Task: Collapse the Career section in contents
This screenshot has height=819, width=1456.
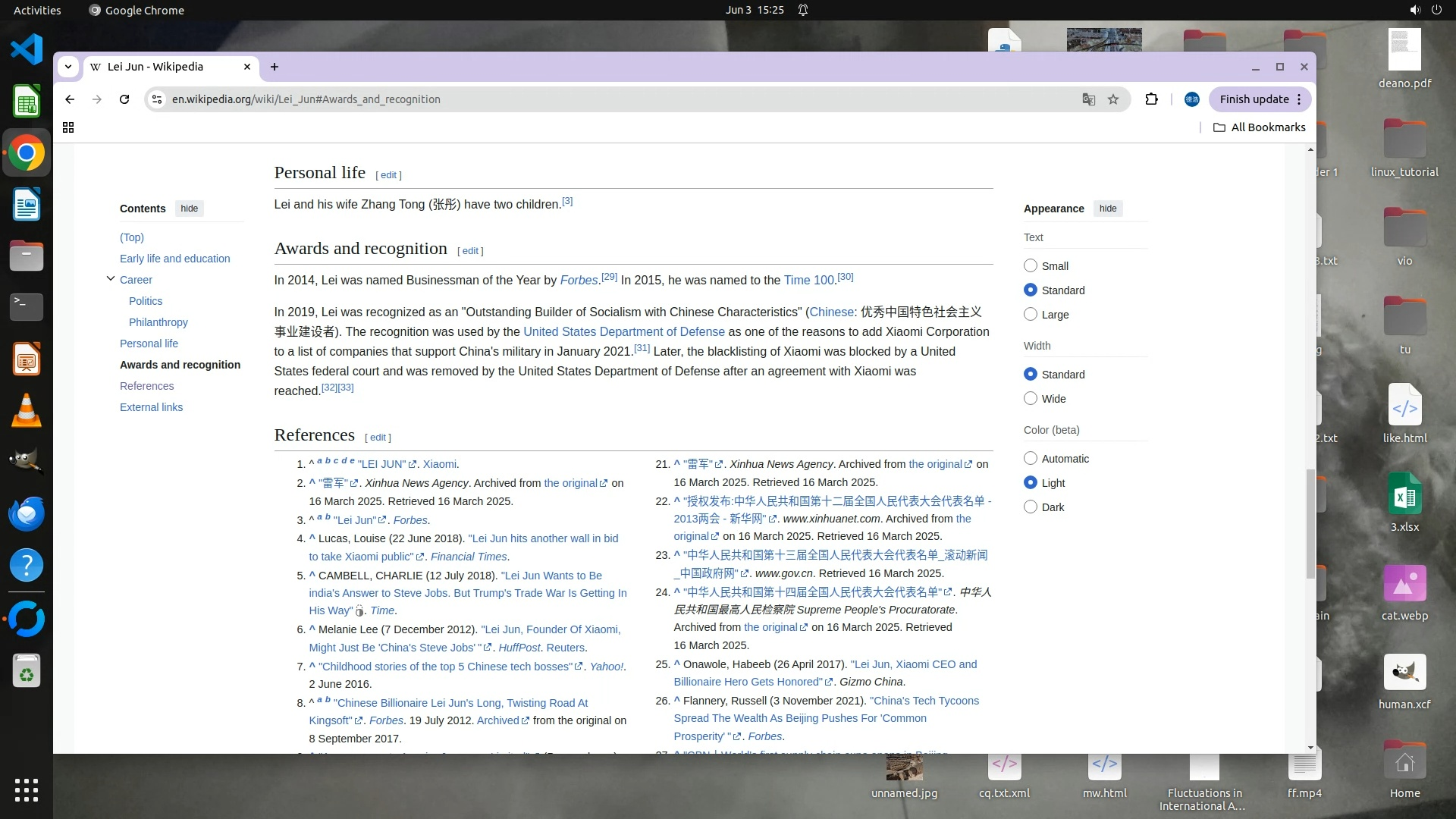Action: pyautogui.click(x=111, y=279)
